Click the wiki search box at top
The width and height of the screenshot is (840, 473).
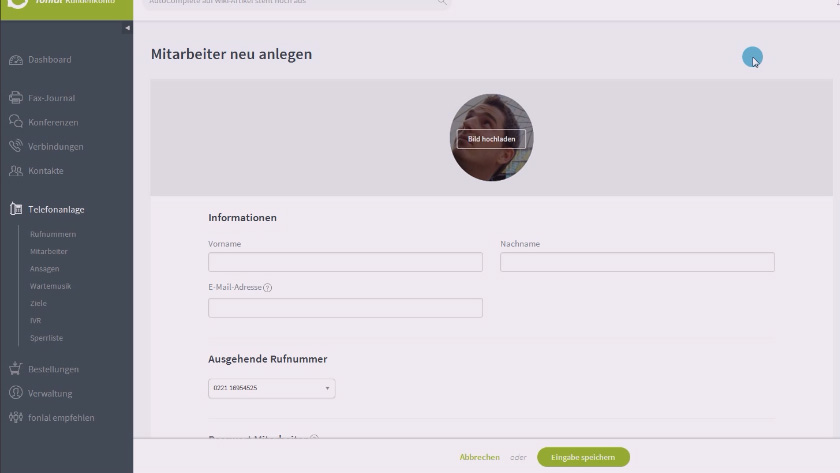point(297,3)
